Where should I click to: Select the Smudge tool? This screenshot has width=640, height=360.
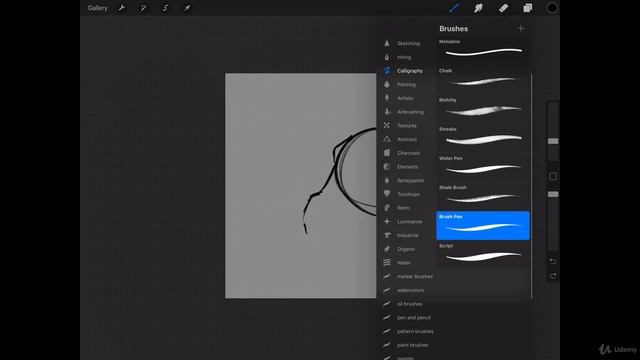pyautogui.click(x=478, y=8)
